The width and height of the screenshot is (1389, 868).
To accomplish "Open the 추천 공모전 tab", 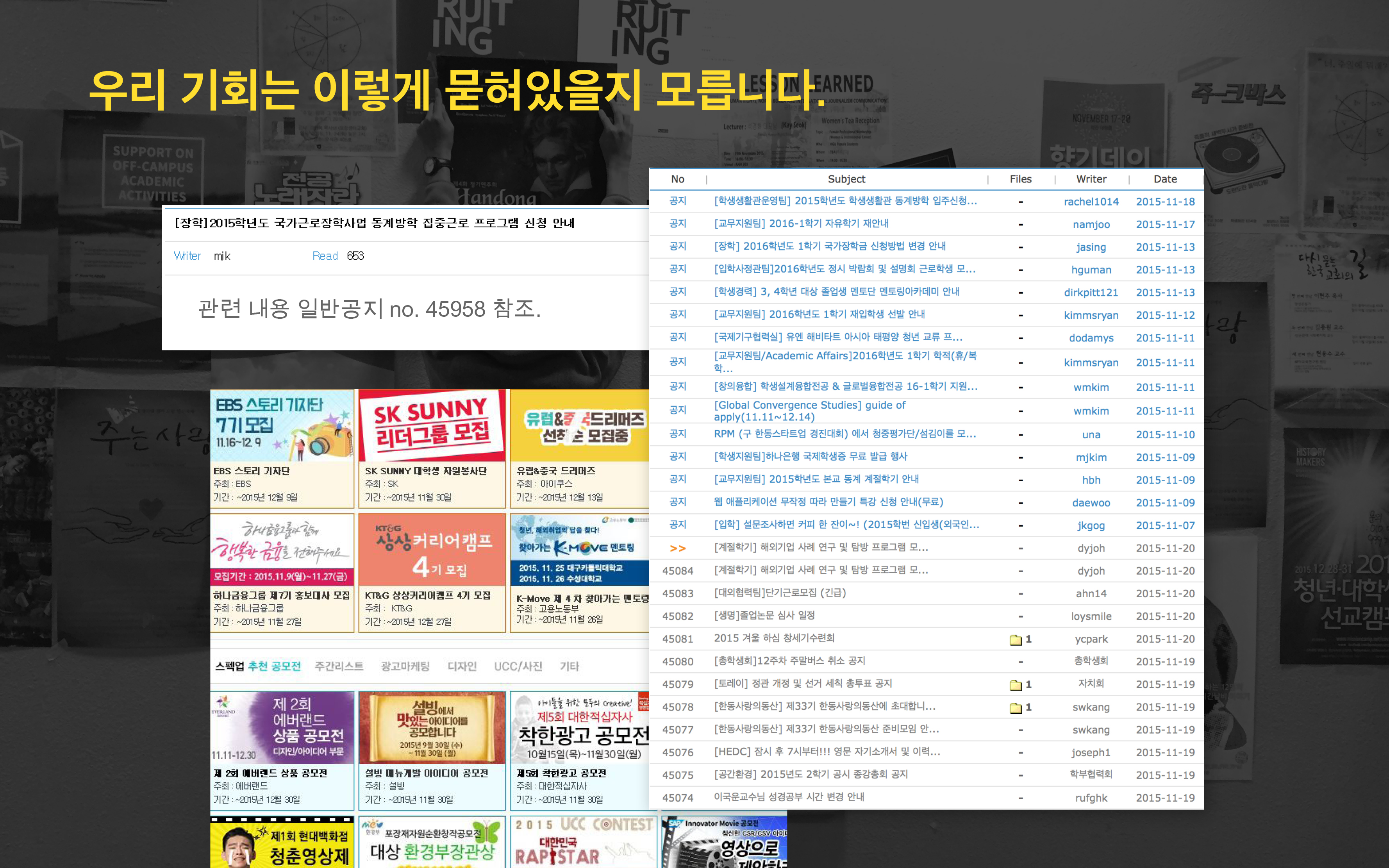I will pos(274,666).
